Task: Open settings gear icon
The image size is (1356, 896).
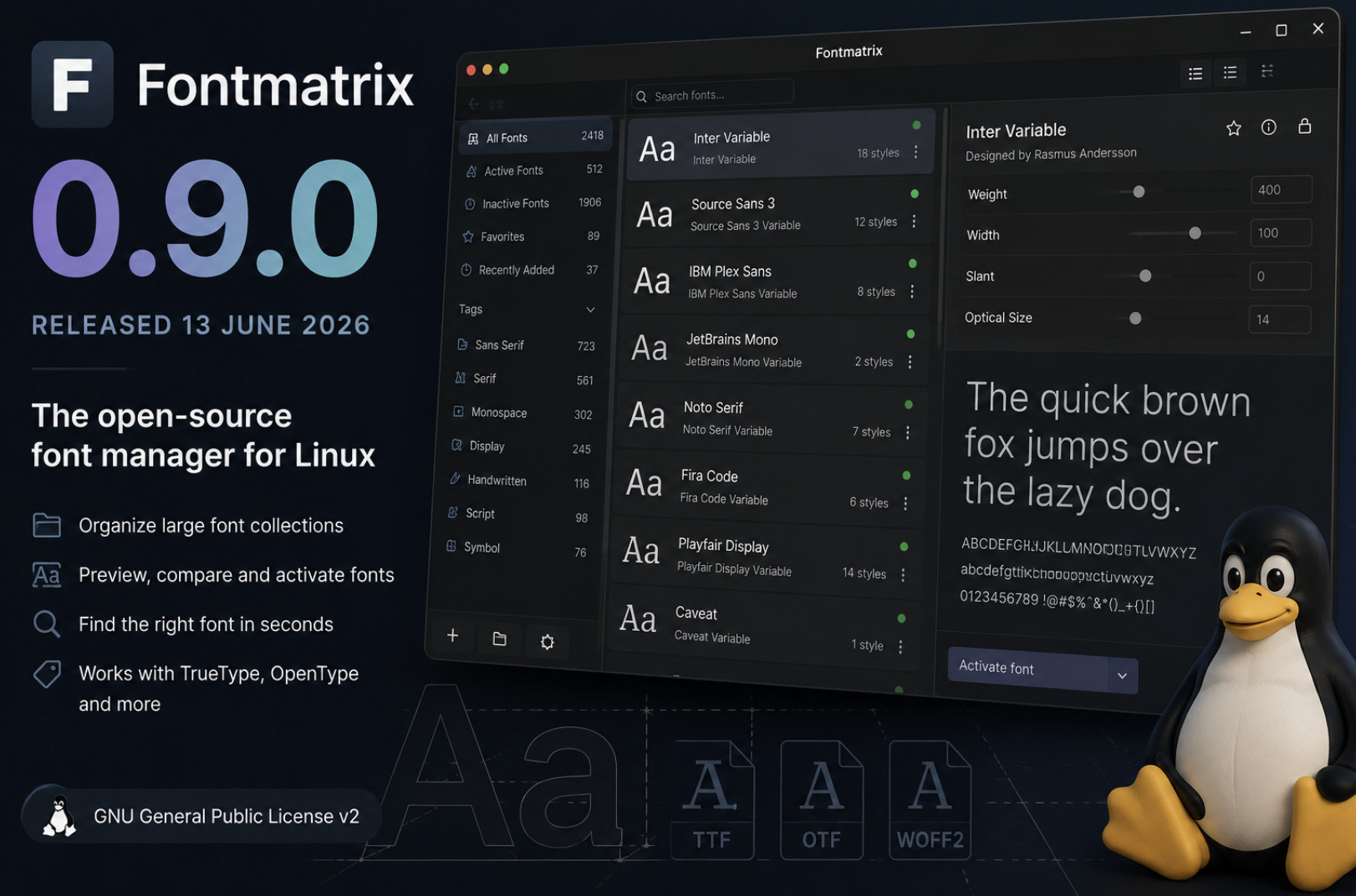Action: point(547,642)
